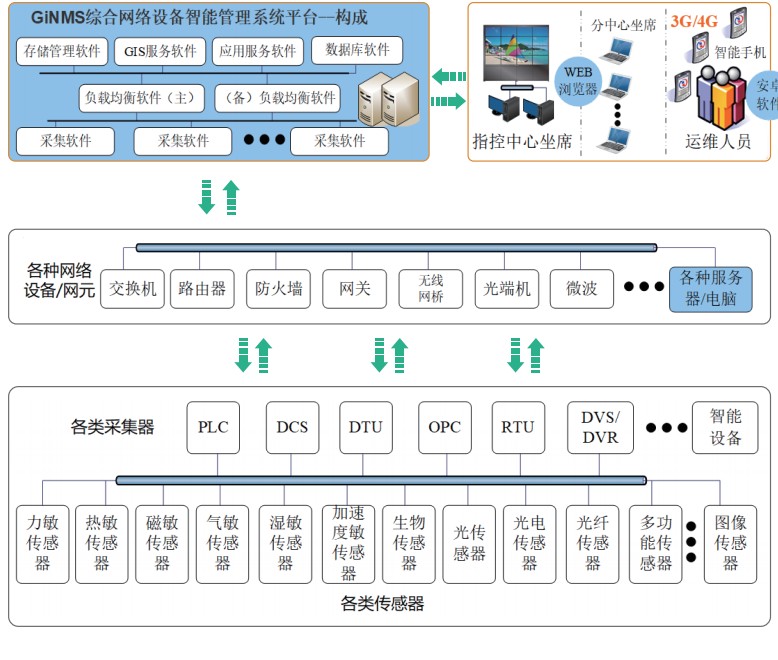Click the 光电传感器 box
Viewport: 778px width, 660px height.
529,544
